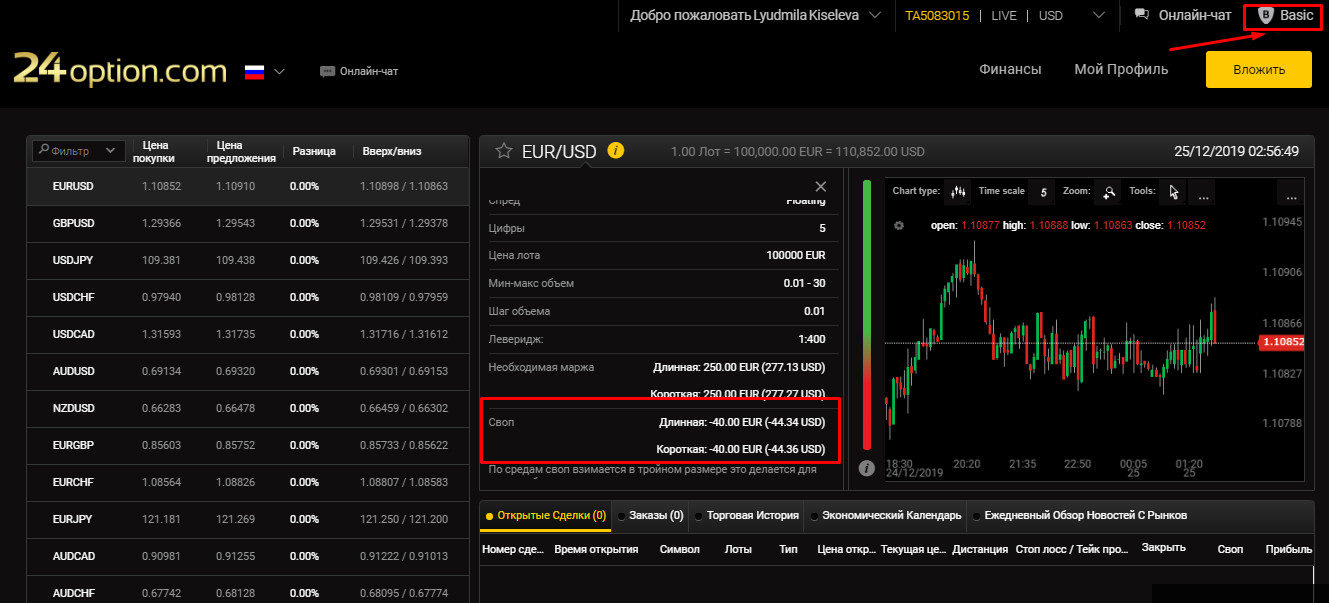Click account number TA5083015
The height and width of the screenshot is (603, 1329).
[937, 15]
